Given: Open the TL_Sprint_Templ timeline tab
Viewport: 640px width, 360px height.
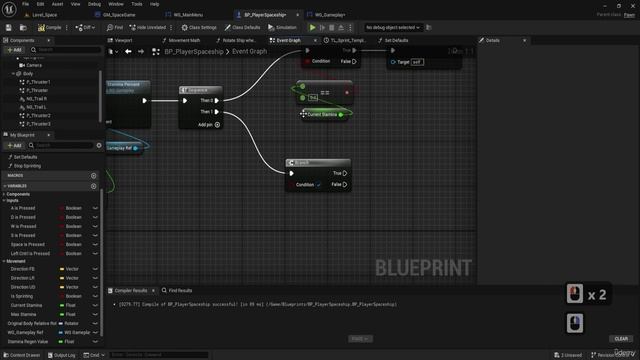Looking at the screenshot, I should [x=345, y=40].
